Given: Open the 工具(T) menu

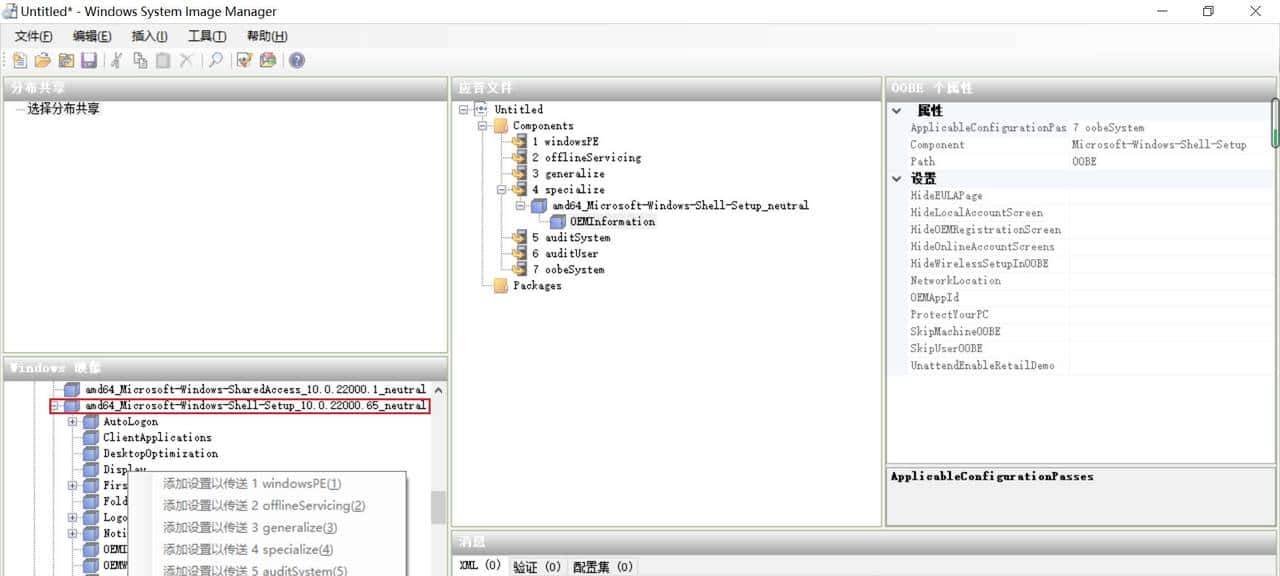Looking at the screenshot, I should [207, 36].
